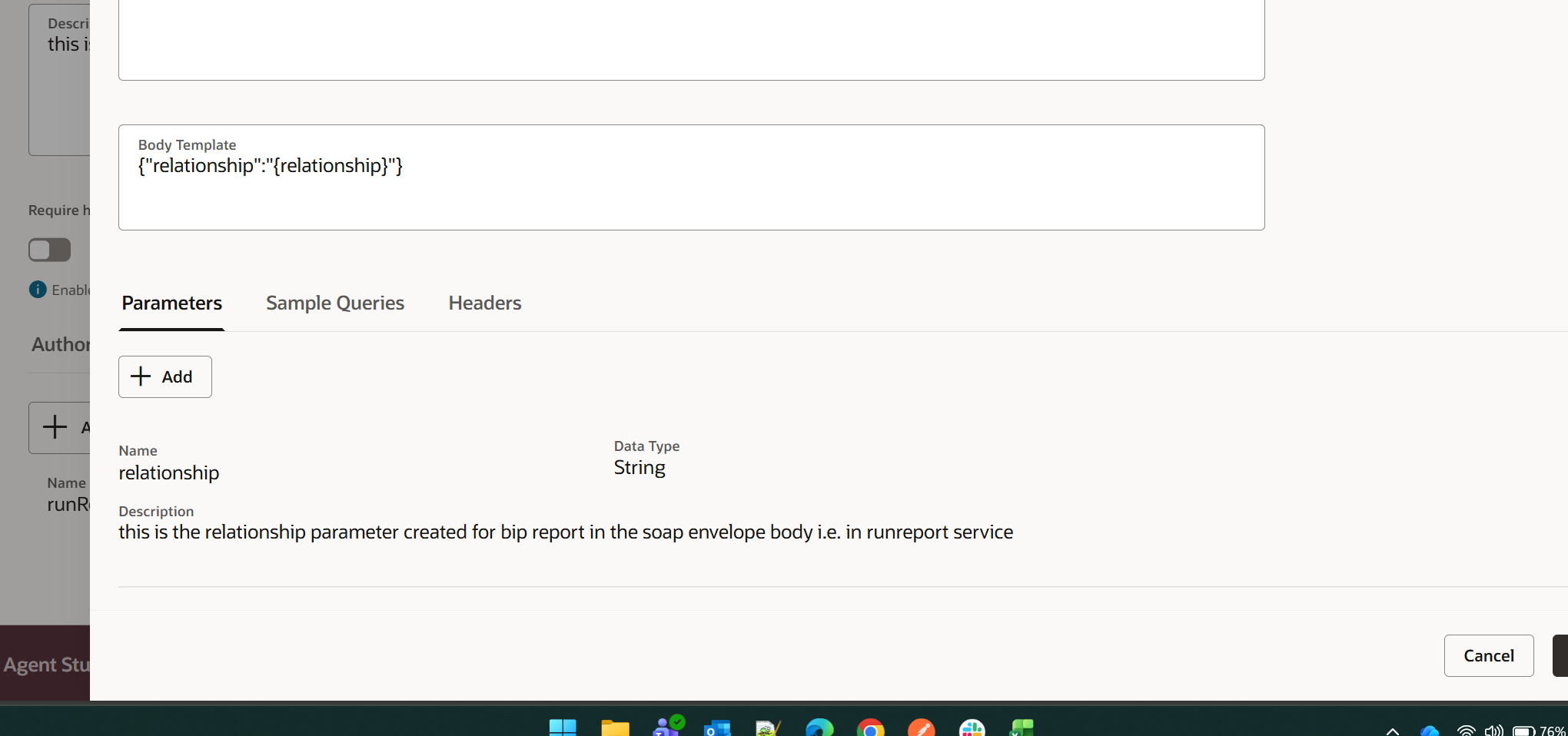1568x736 pixels.
Task: Open Excel from the taskbar
Action: pos(1022,728)
